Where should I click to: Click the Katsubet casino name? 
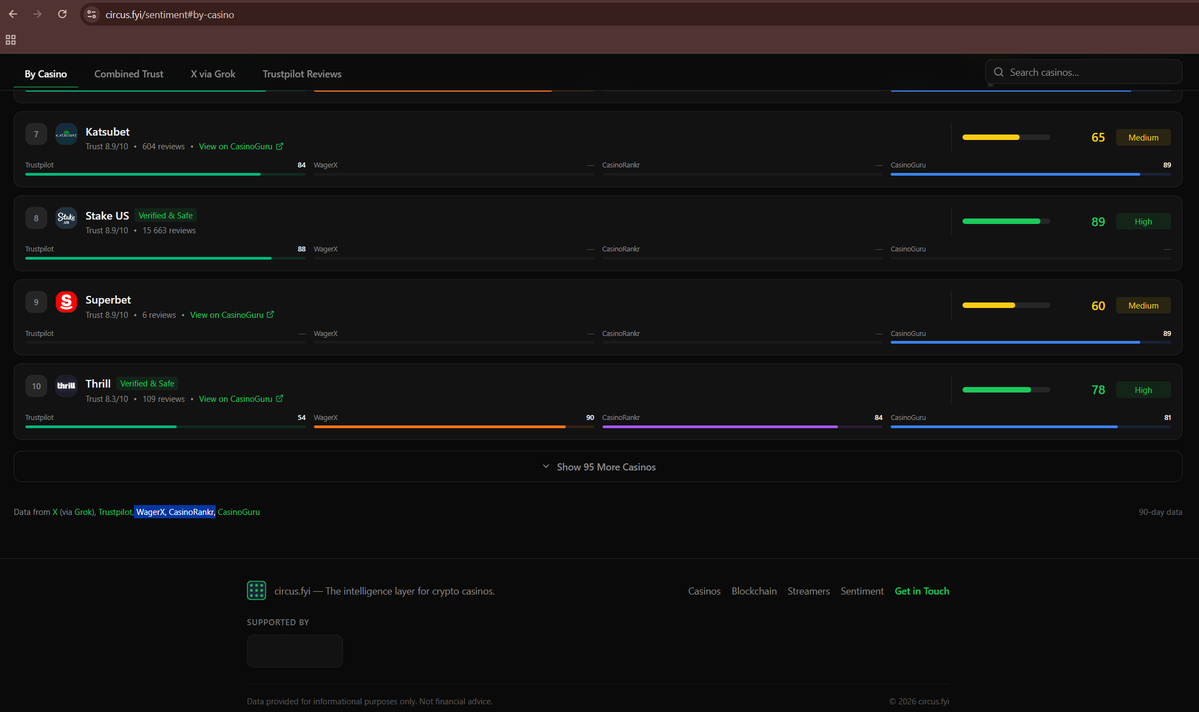click(107, 132)
